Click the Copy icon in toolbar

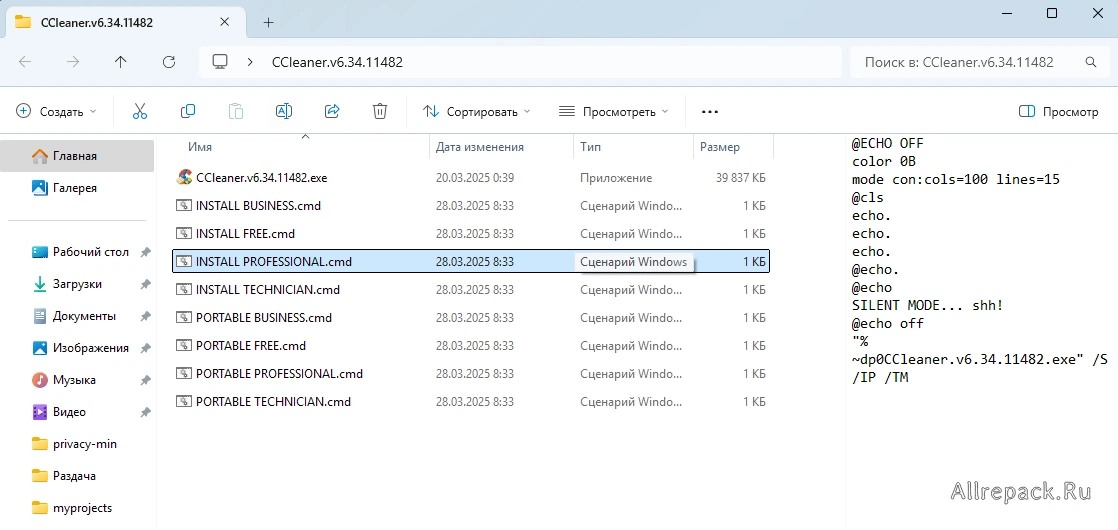(188, 111)
